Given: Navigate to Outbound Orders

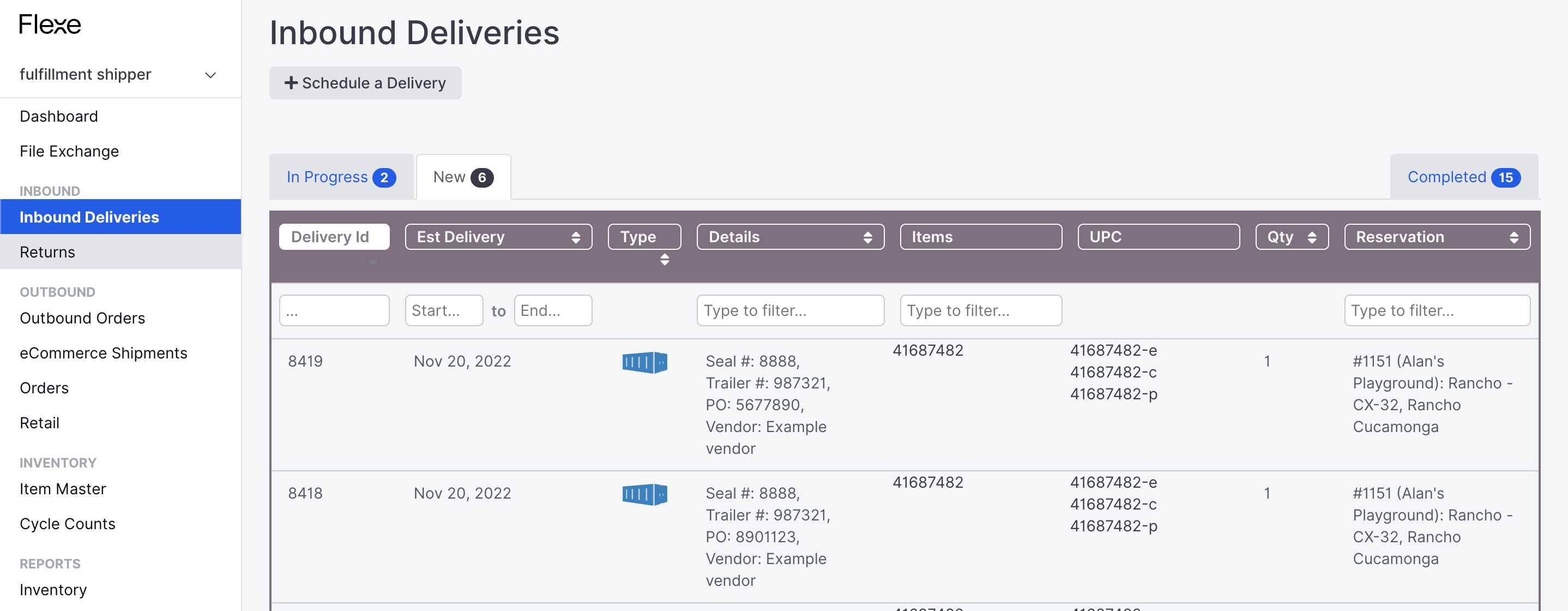Looking at the screenshot, I should click(x=82, y=318).
